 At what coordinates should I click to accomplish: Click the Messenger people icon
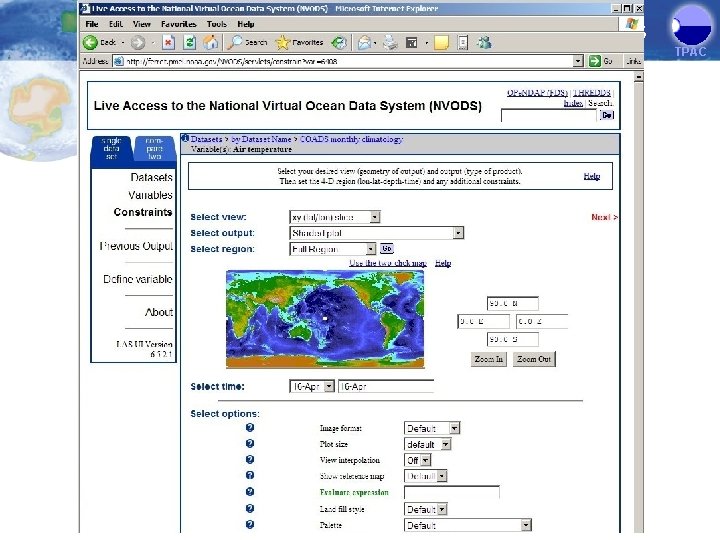[484, 43]
